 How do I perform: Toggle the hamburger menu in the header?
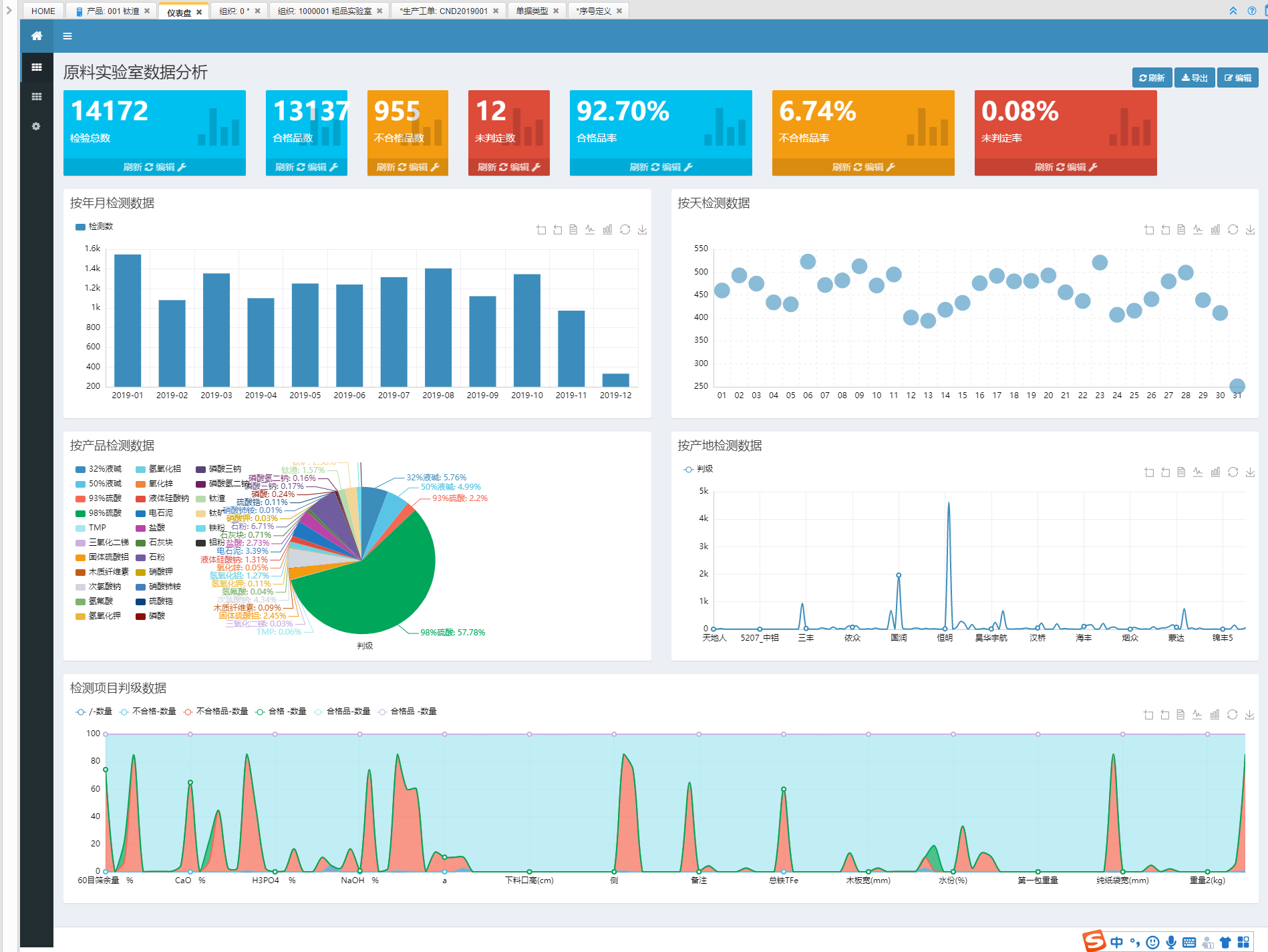tap(67, 36)
